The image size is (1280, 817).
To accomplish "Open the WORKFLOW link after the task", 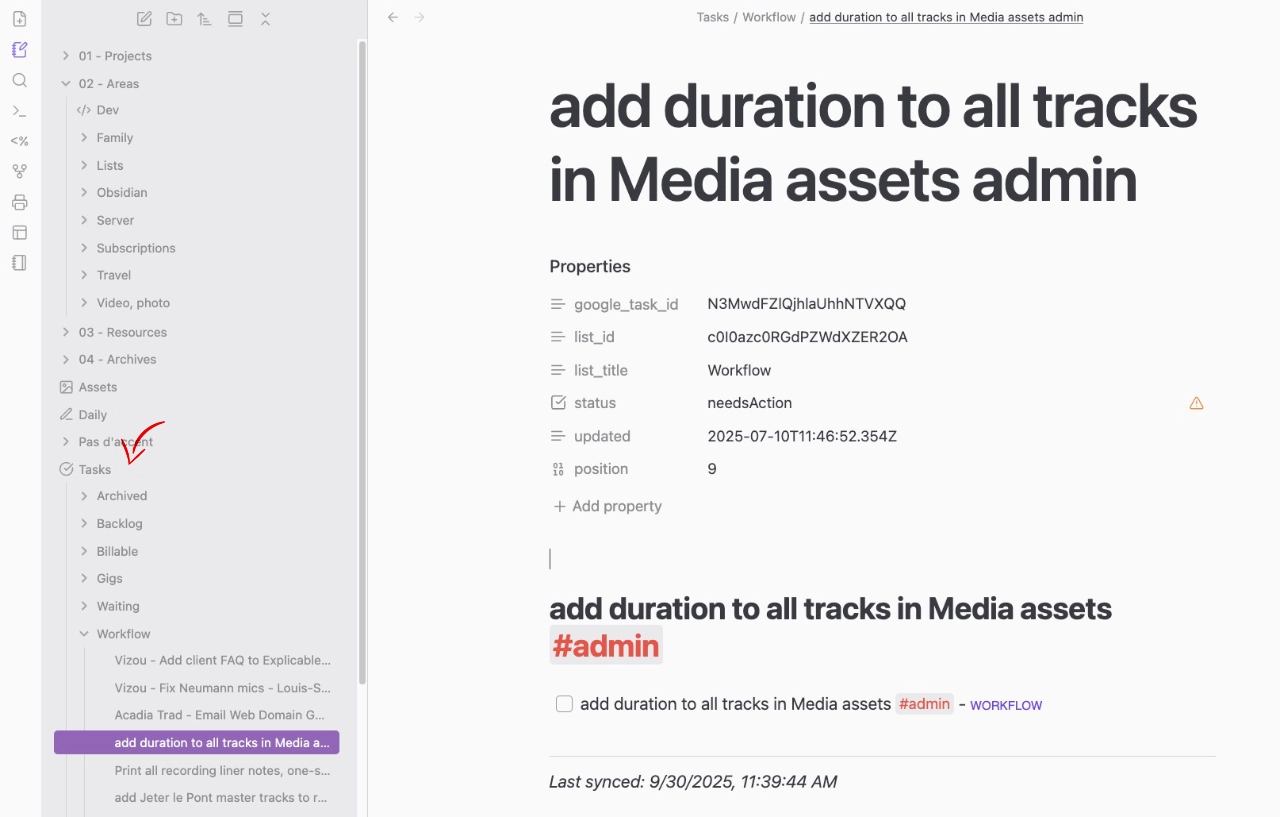I will tap(1005, 706).
